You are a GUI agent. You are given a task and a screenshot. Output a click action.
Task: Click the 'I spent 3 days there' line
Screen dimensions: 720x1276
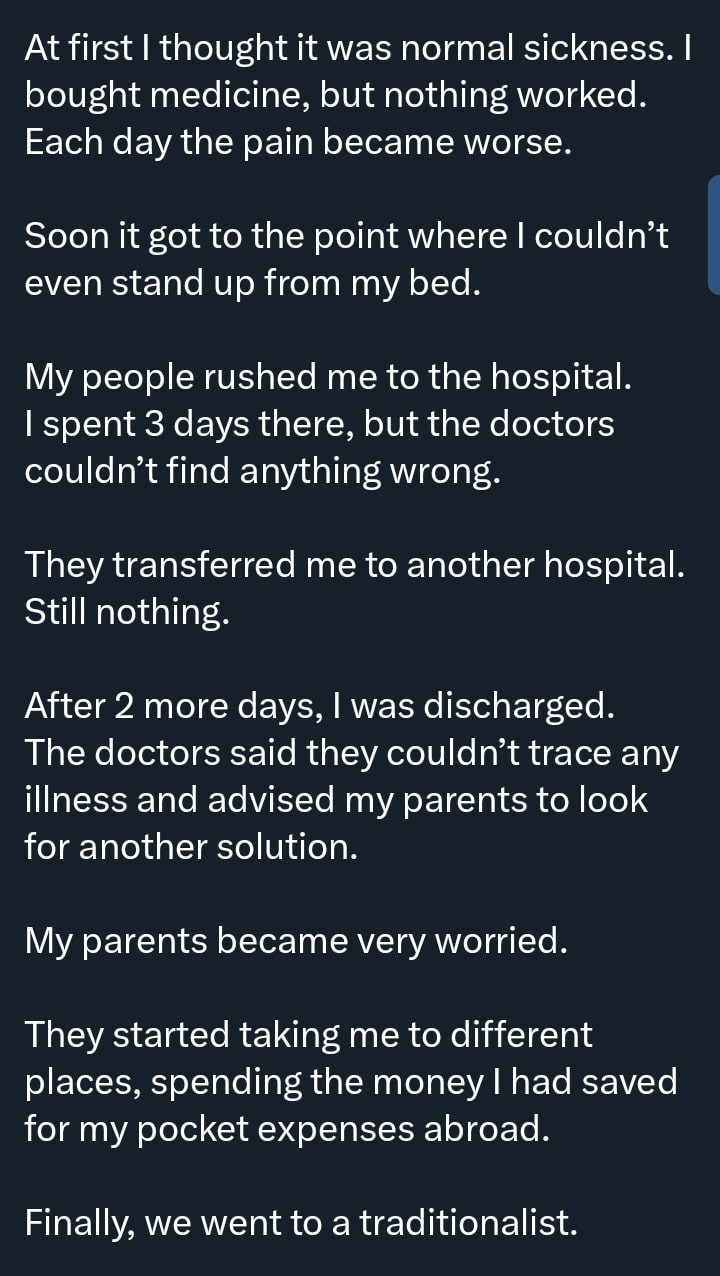319,424
